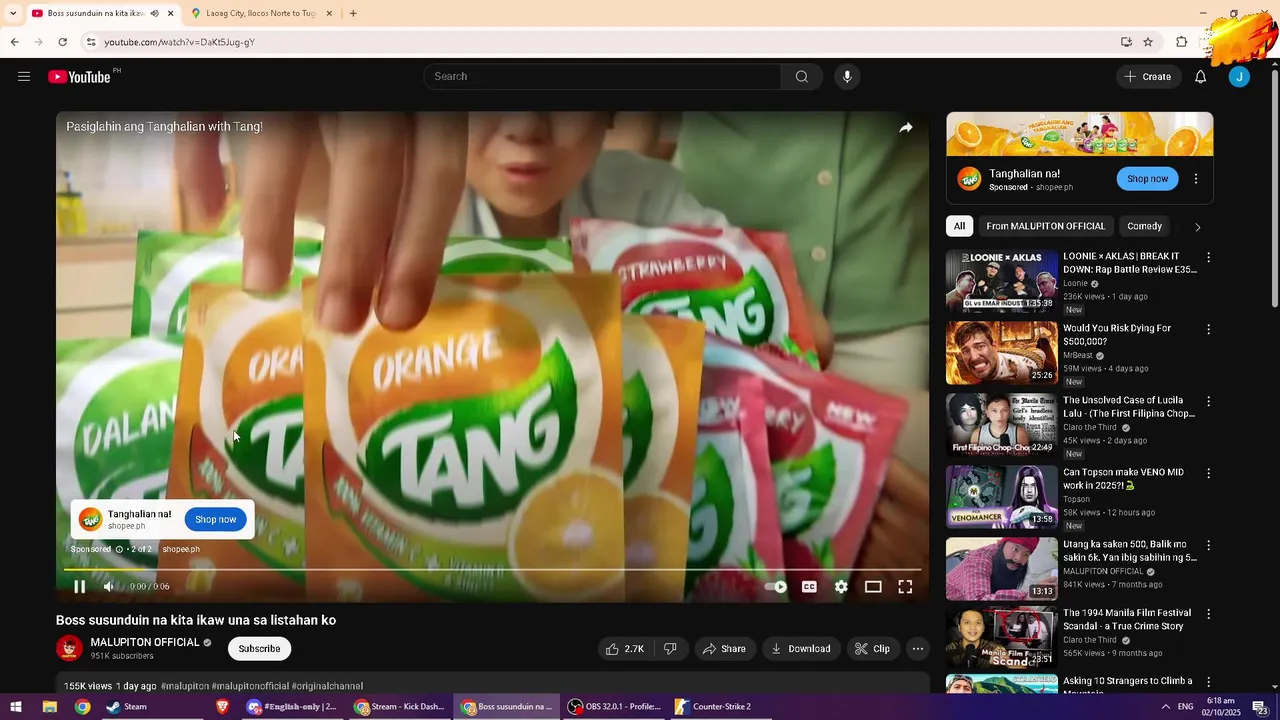Close the Boss susunduin browser tab
Screen dimensions: 1280x720
(170, 13)
